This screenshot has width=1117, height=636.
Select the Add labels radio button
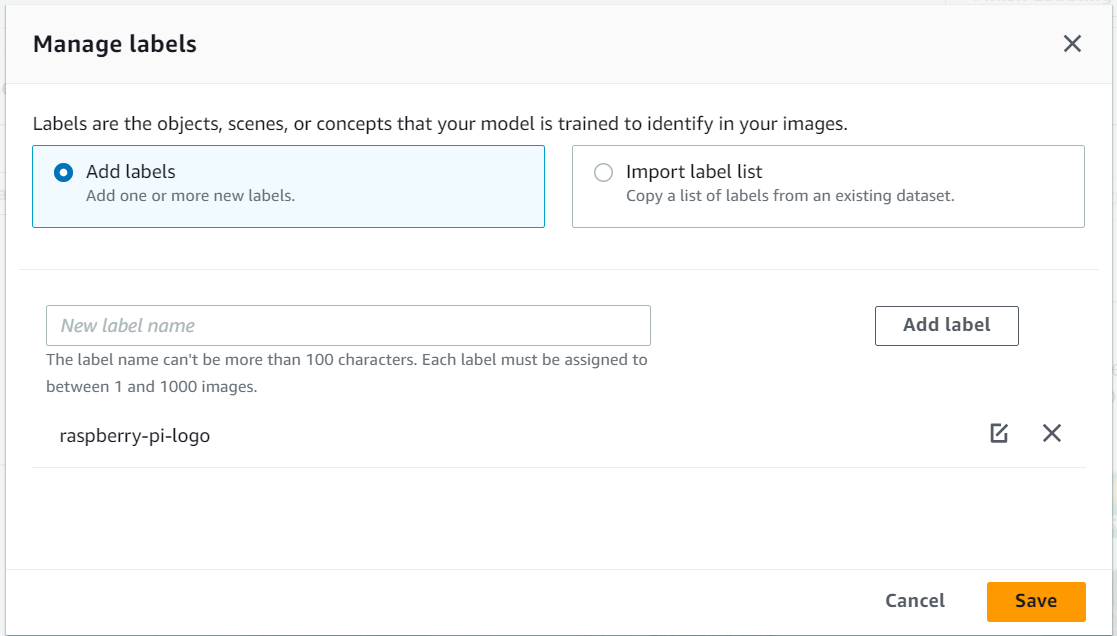63,172
